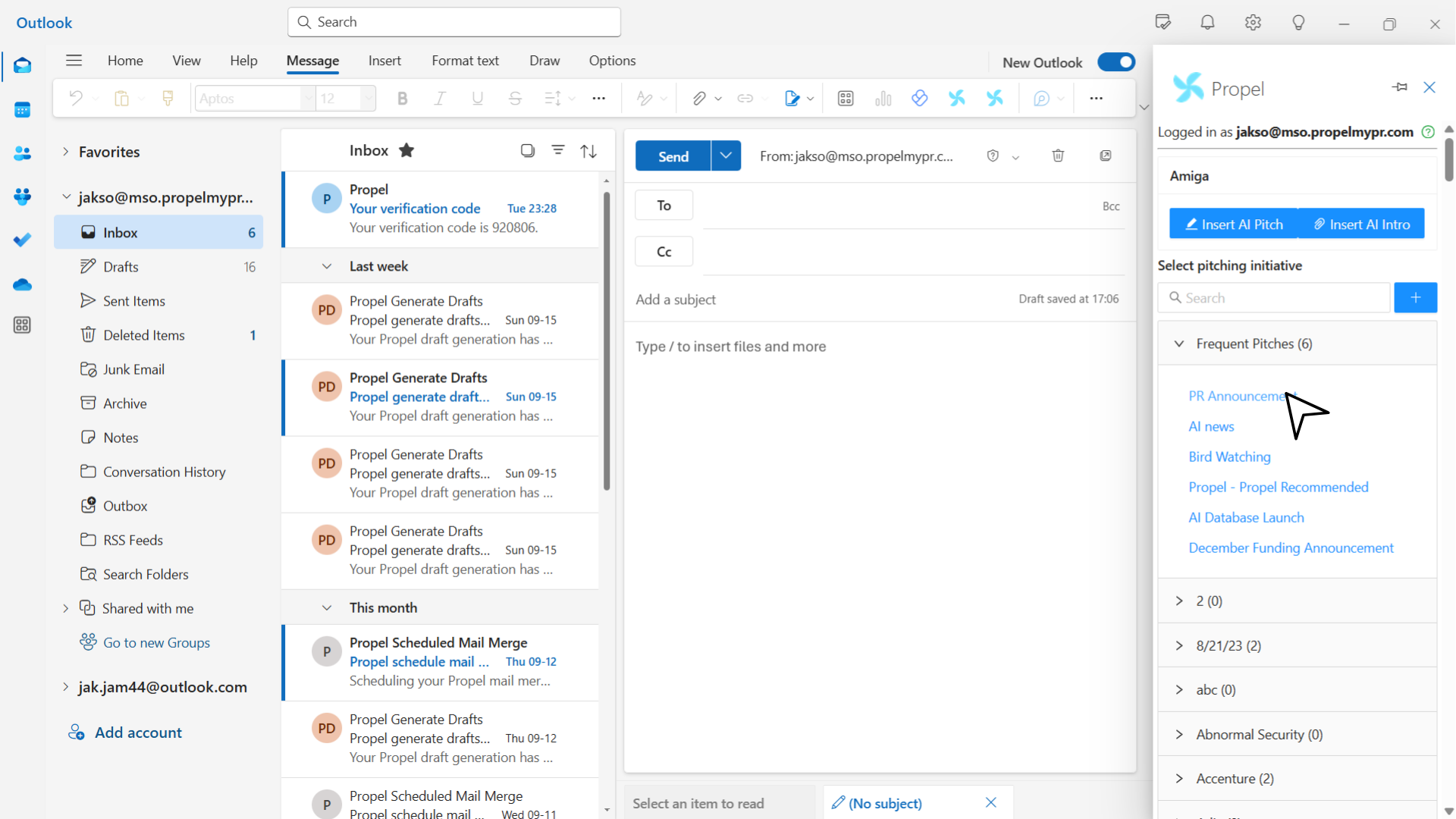
Task: Click the message list vertical scrollbar
Action: [x=607, y=341]
